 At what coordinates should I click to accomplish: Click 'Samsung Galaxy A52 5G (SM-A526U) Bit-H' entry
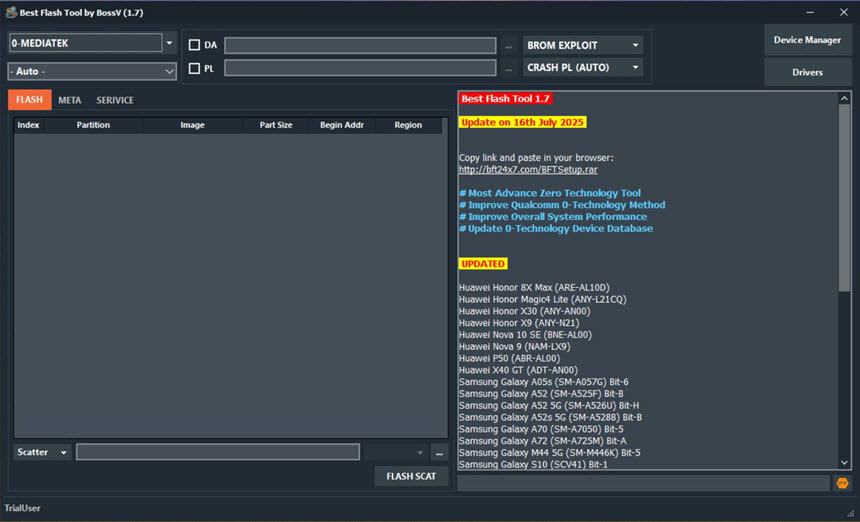(x=549, y=406)
